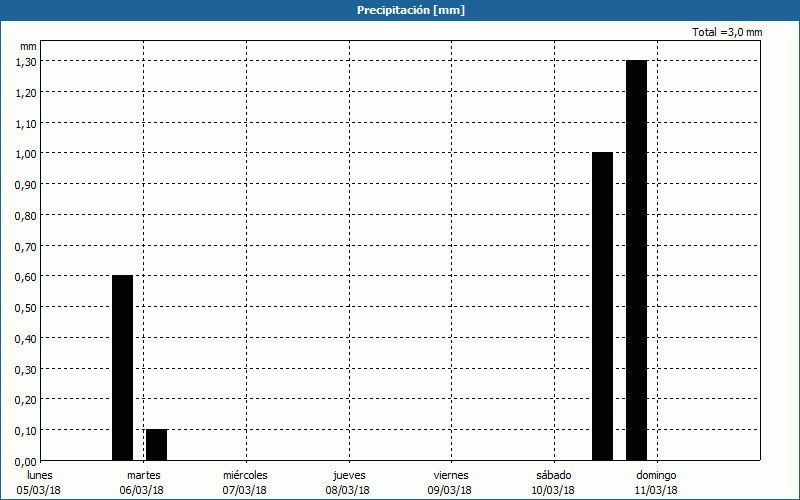Click the lunes 05/03/18 axis label
This screenshot has height=500, width=800.
41,482
